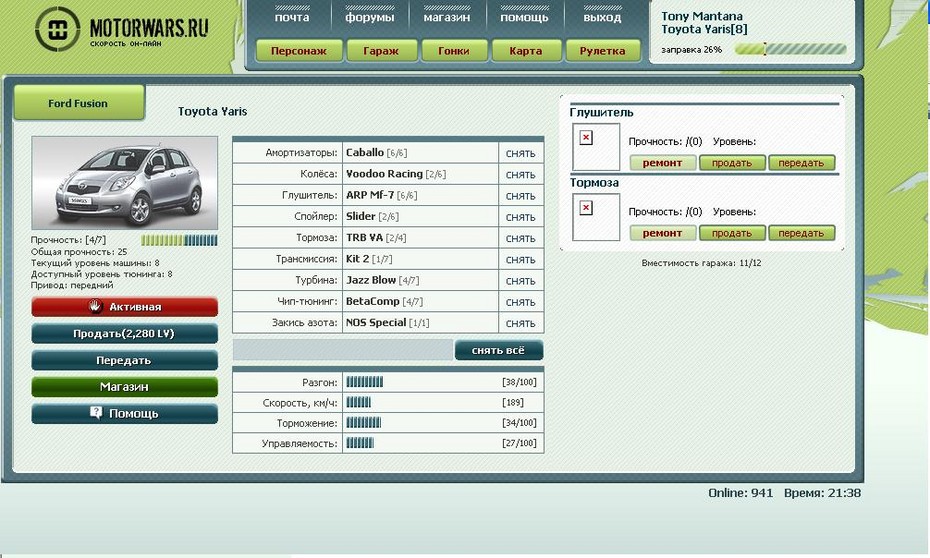This screenshot has height=558, width=930.
Task: Click broken image icon under Глушитель
Action: coord(586,138)
